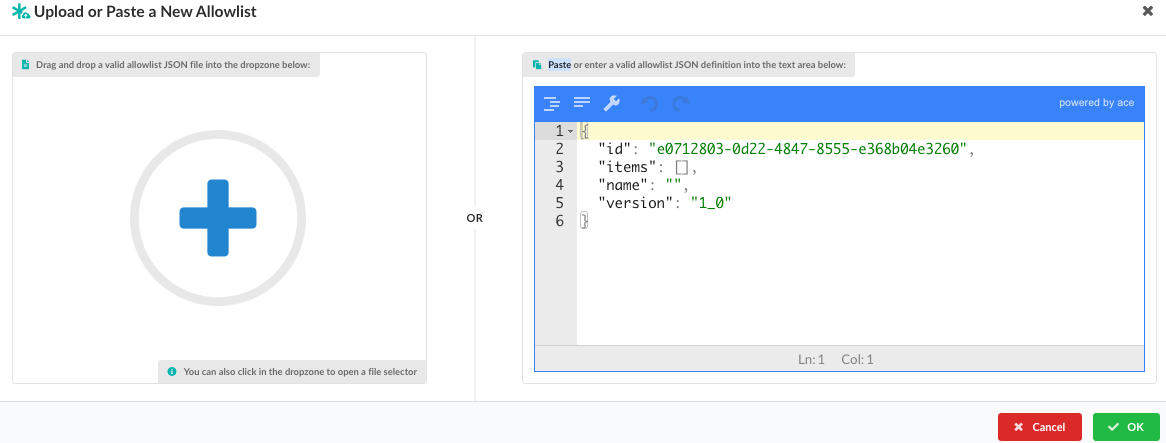Viewport: 1166px width, 443px height.
Task: Open the 'powered by ace' link
Action: (1096, 103)
